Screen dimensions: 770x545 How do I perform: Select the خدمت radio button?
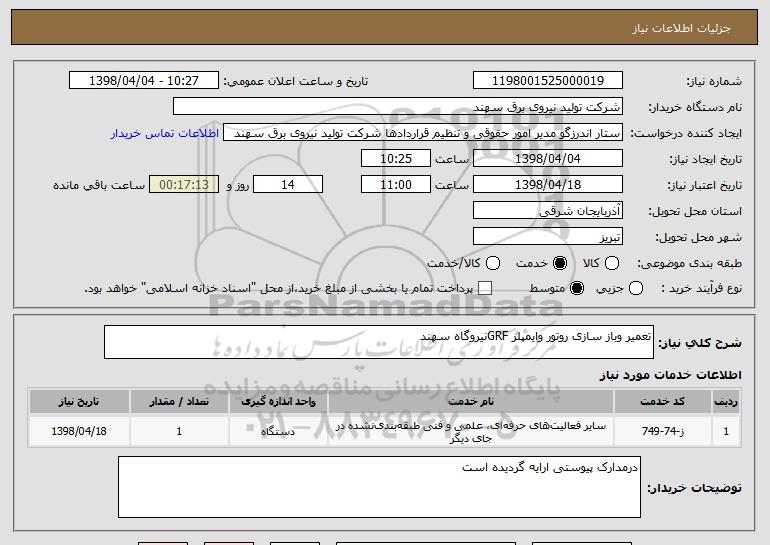tap(560, 263)
